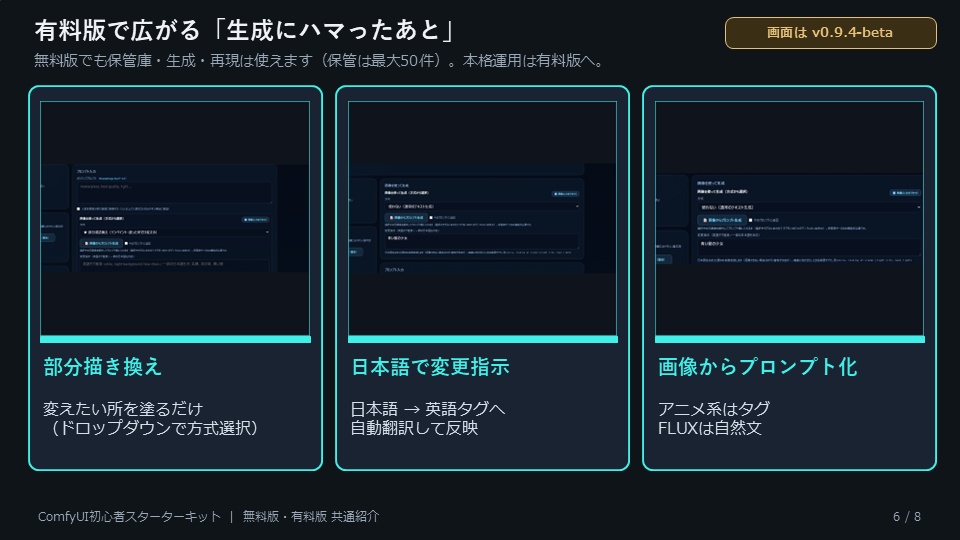
Task: Click the text （ドロップダウンで方式選択）
Action: 154,428
